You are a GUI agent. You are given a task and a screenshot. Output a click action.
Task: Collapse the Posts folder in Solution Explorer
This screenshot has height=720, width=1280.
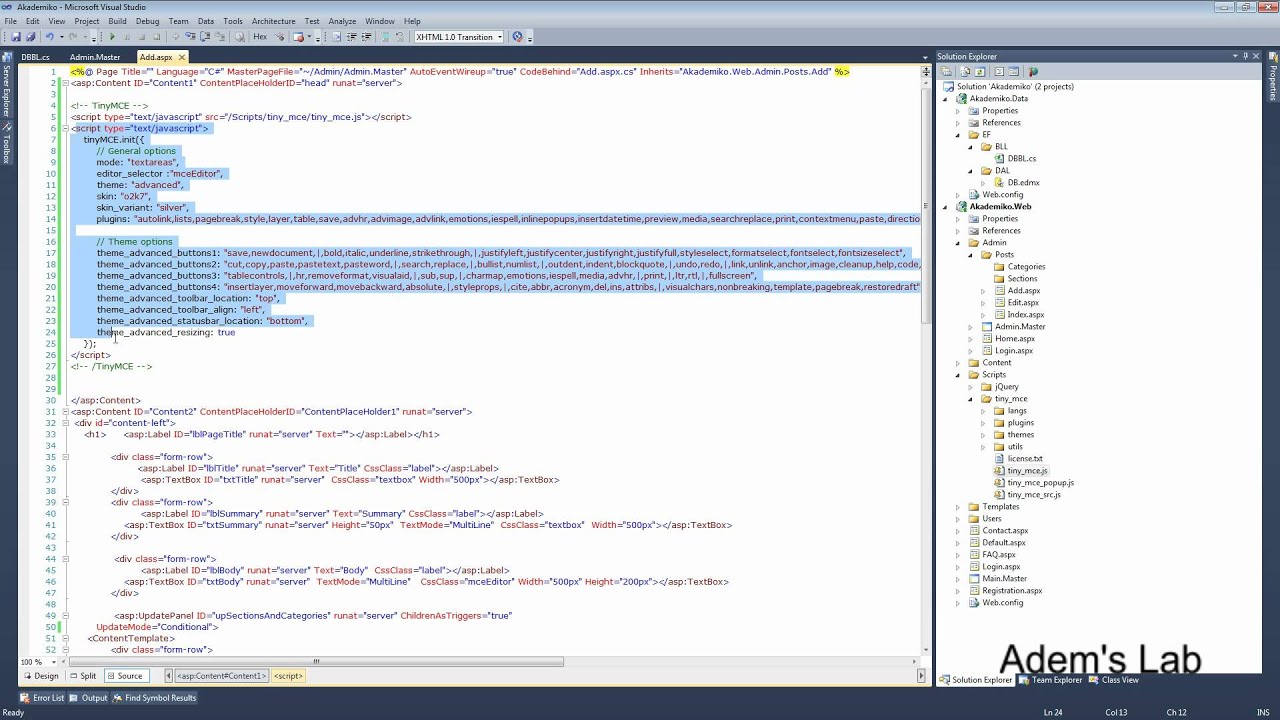(971, 255)
